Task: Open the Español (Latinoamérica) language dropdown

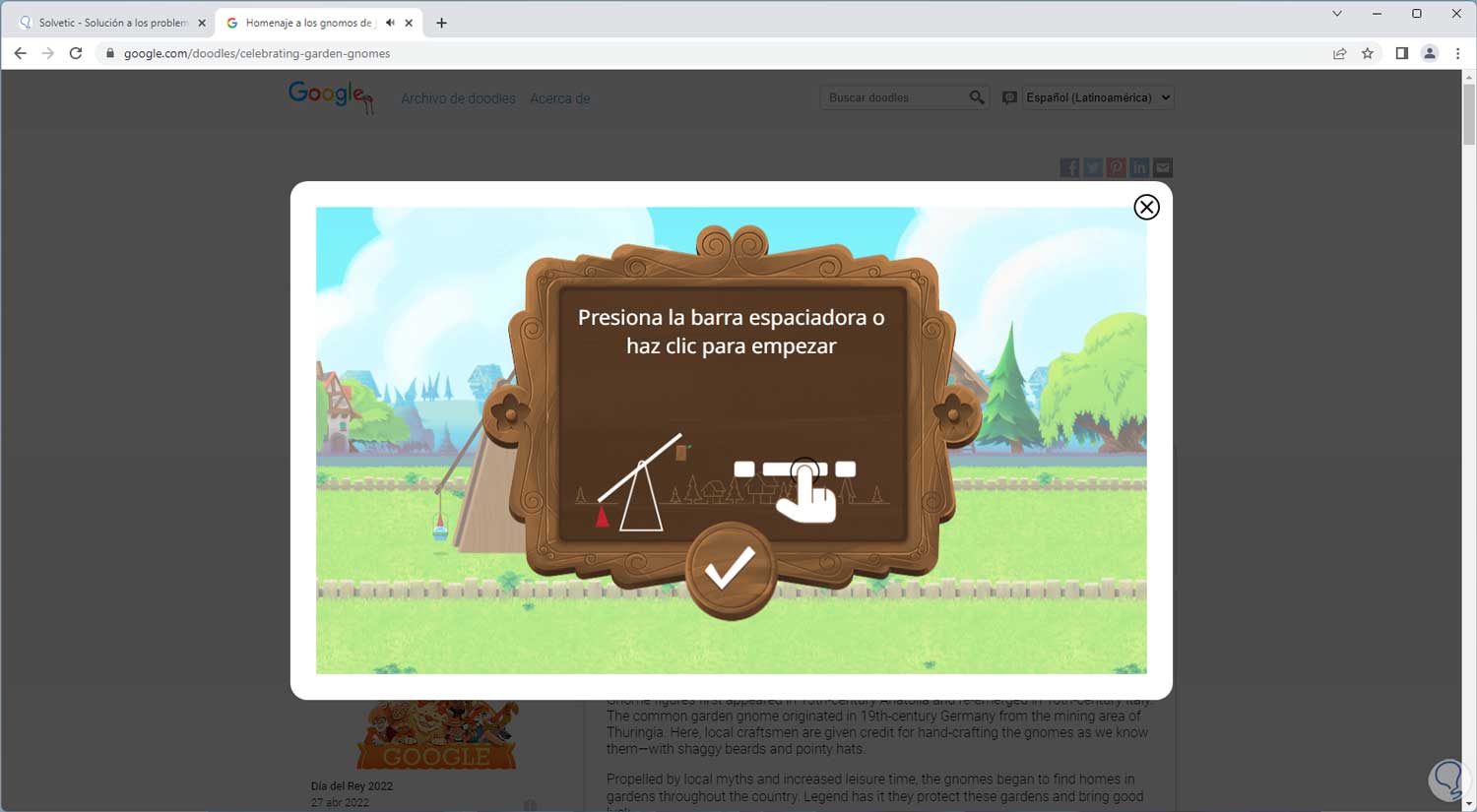Action: point(1098,97)
